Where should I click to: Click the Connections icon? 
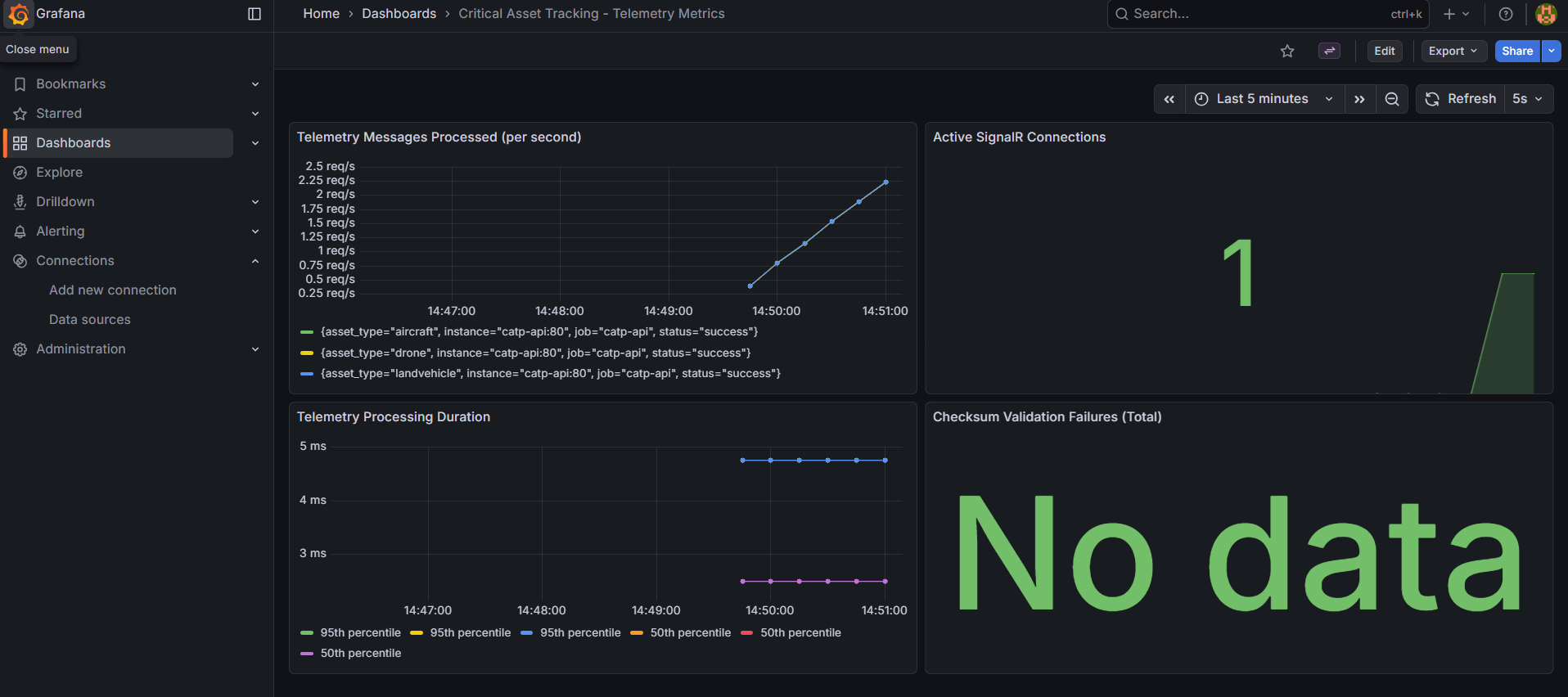tap(20, 261)
